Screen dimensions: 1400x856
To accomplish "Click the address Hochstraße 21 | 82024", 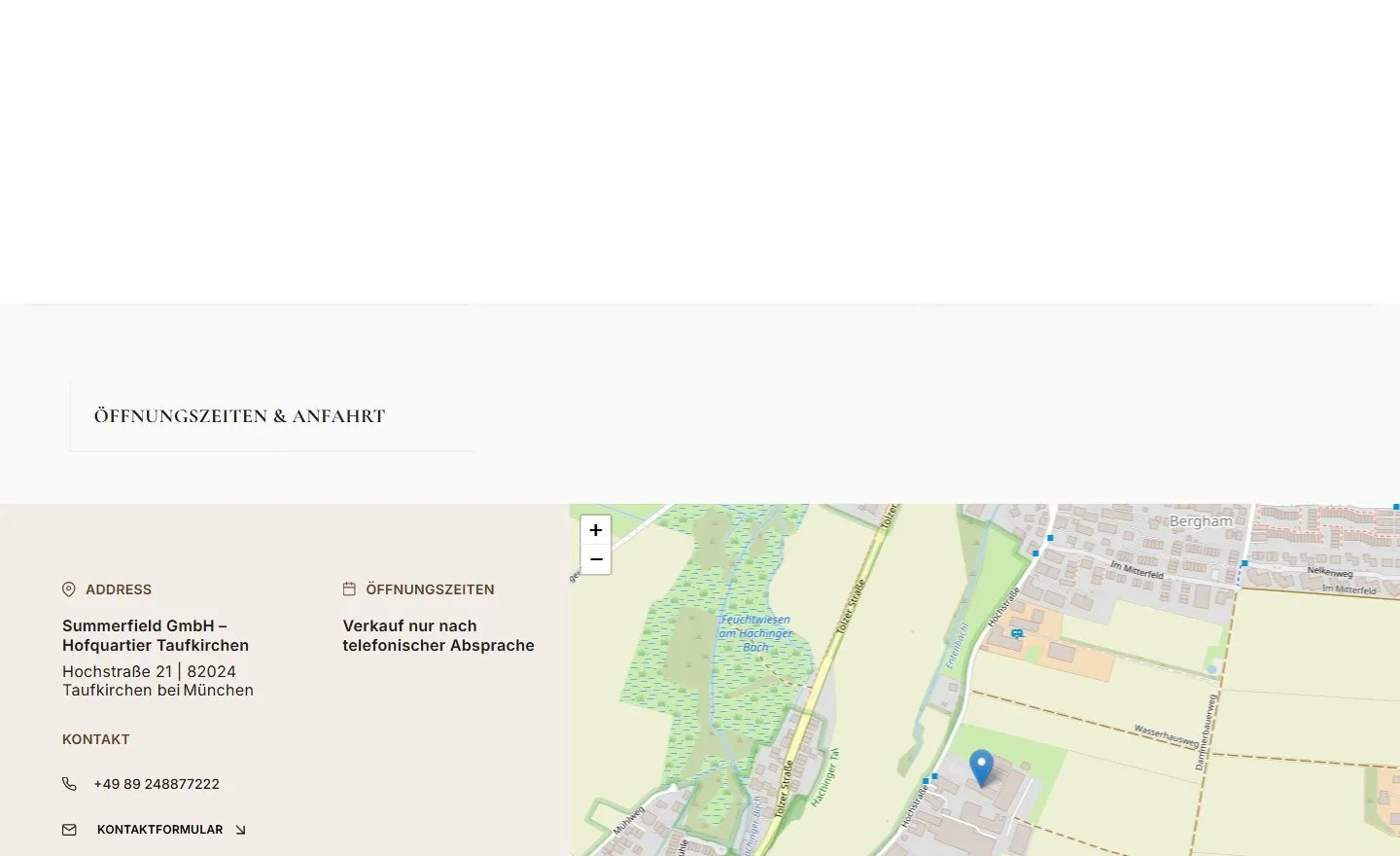I will [149, 671].
